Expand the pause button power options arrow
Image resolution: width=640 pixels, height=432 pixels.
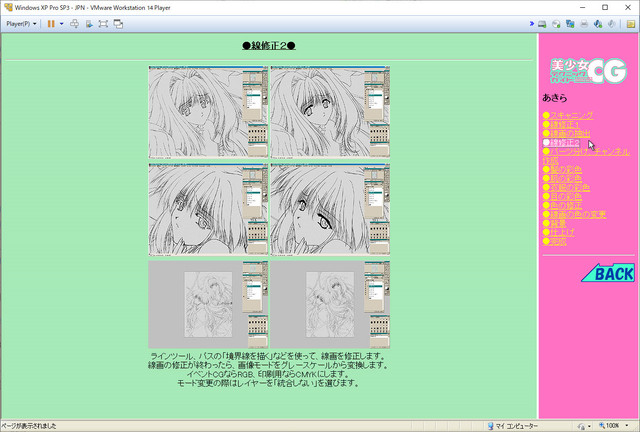coord(62,24)
